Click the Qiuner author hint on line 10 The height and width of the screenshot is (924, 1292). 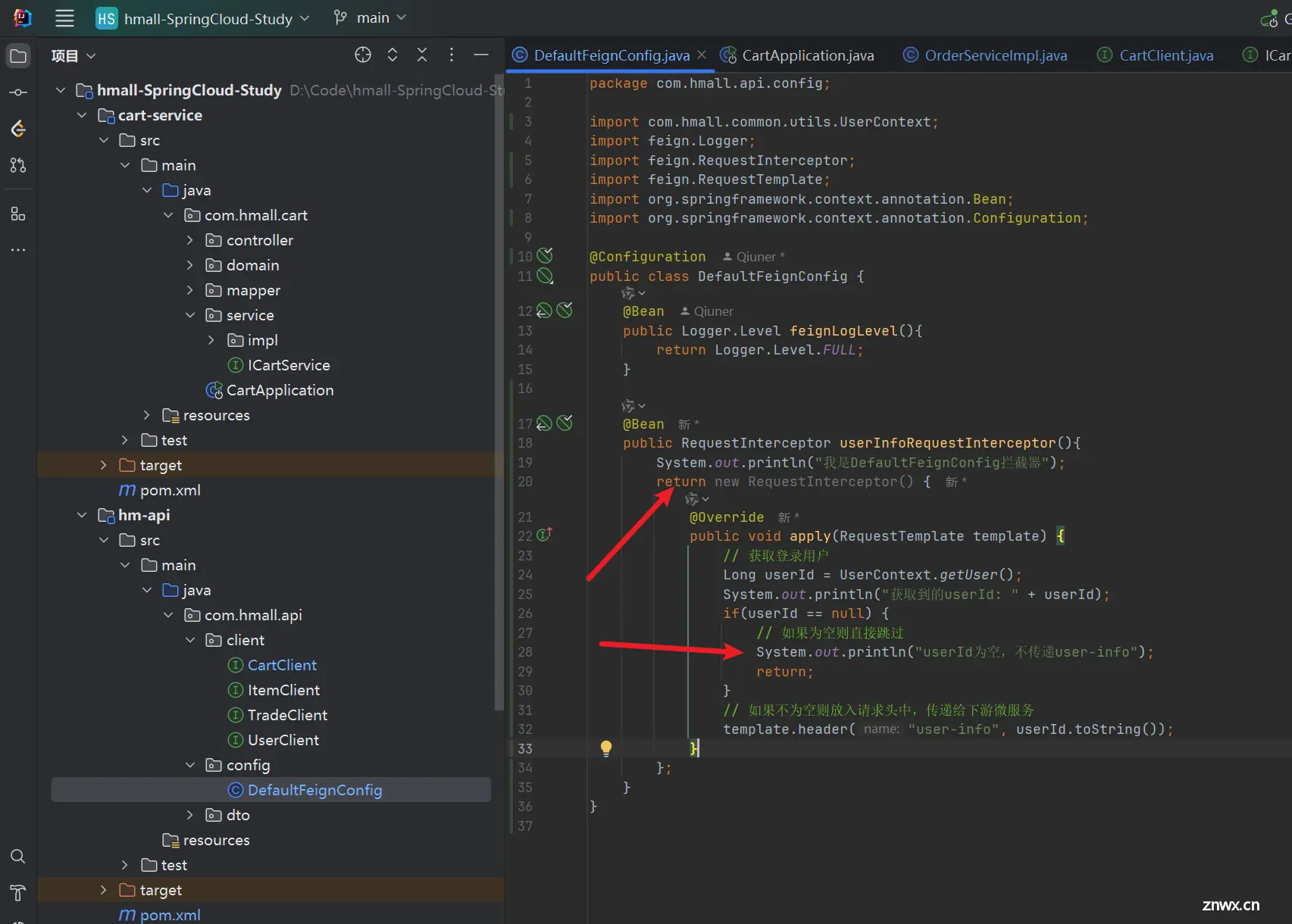[x=754, y=257]
